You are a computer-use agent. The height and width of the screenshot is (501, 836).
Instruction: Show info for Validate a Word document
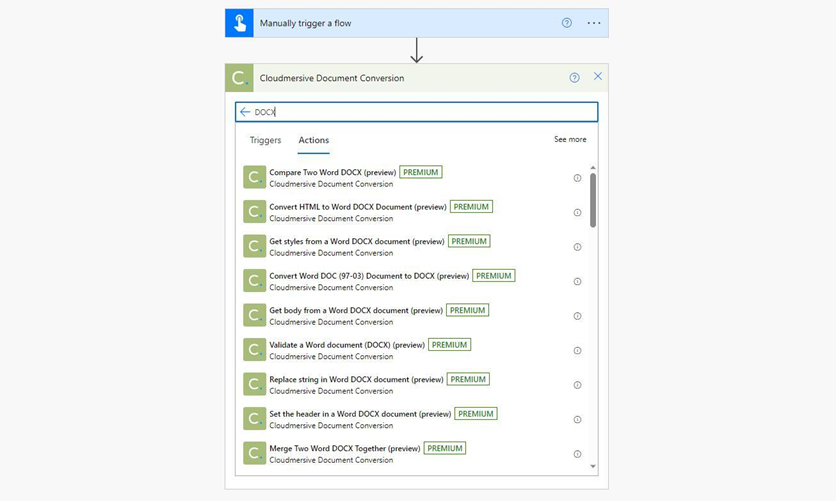[577, 351]
